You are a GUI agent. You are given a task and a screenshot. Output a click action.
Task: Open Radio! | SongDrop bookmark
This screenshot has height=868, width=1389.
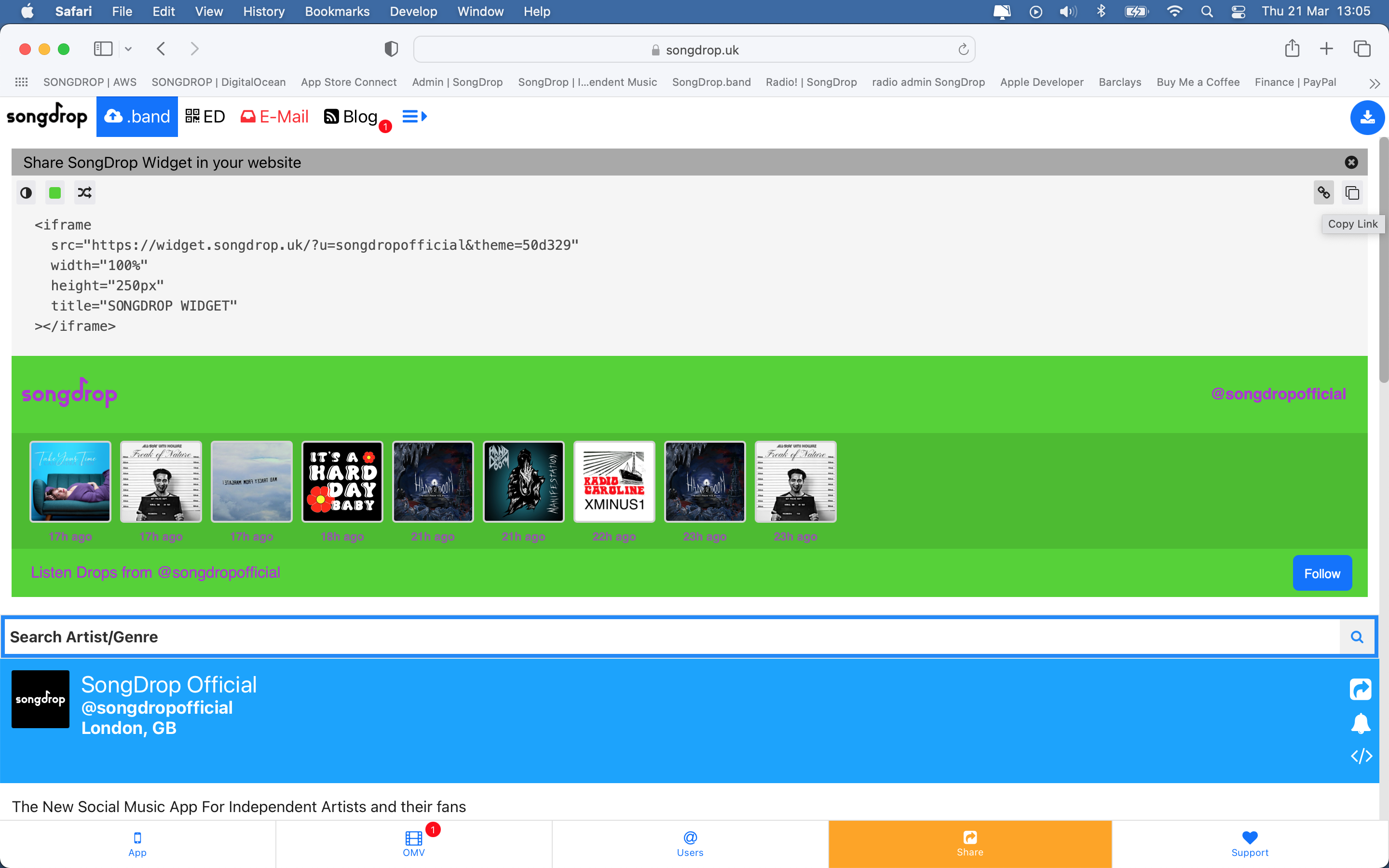811,82
